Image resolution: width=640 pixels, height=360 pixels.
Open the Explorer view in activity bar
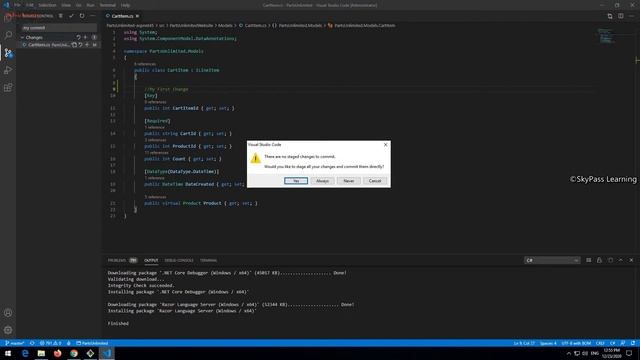pos(8,18)
